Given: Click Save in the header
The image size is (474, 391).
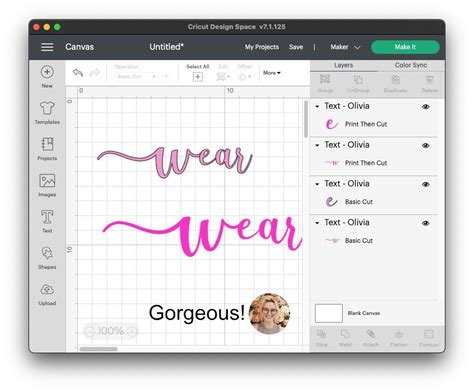Looking at the screenshot, I should click(x=296, y=47).
